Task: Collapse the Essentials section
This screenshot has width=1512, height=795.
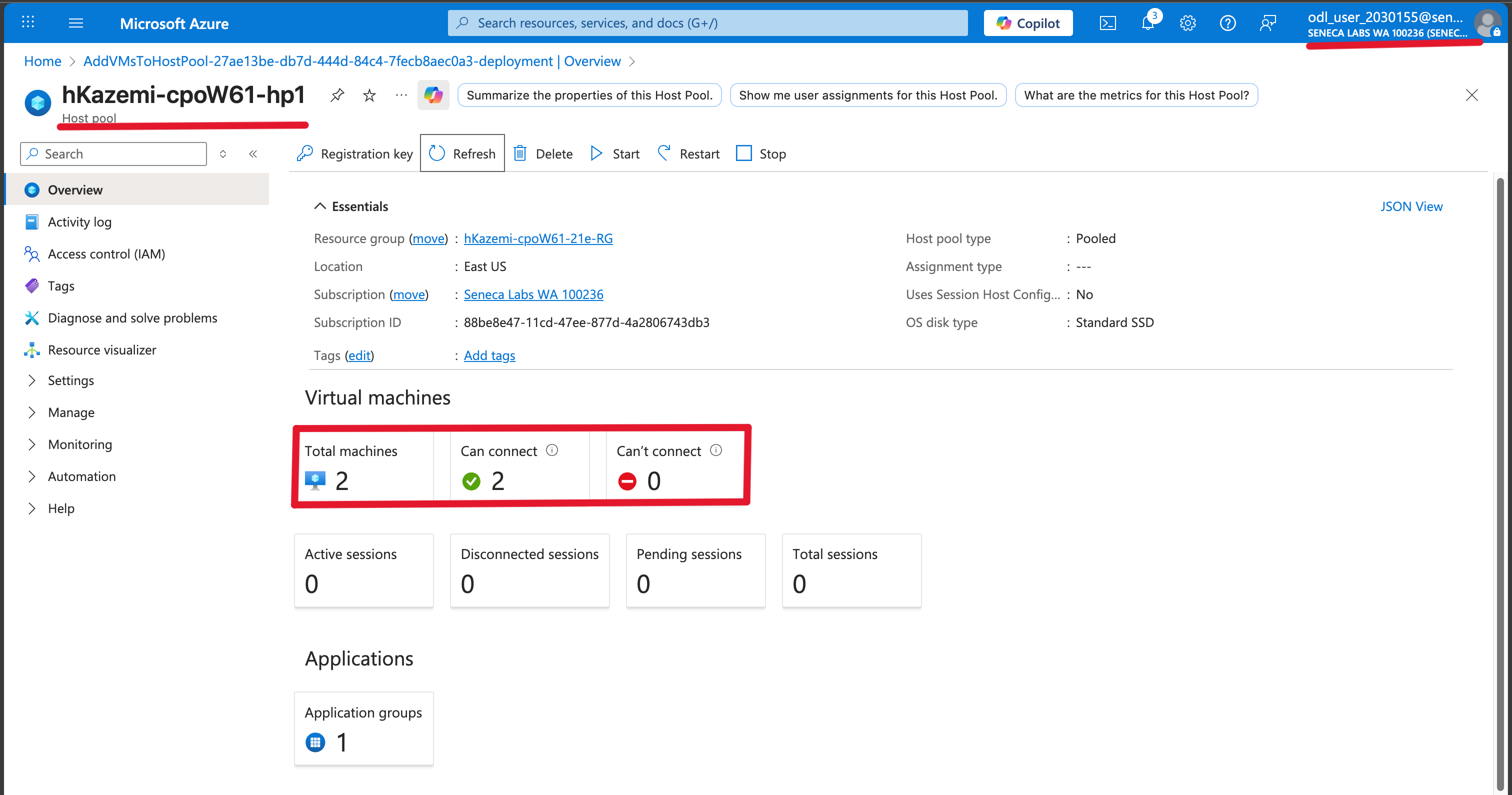Action: (320, 206)
